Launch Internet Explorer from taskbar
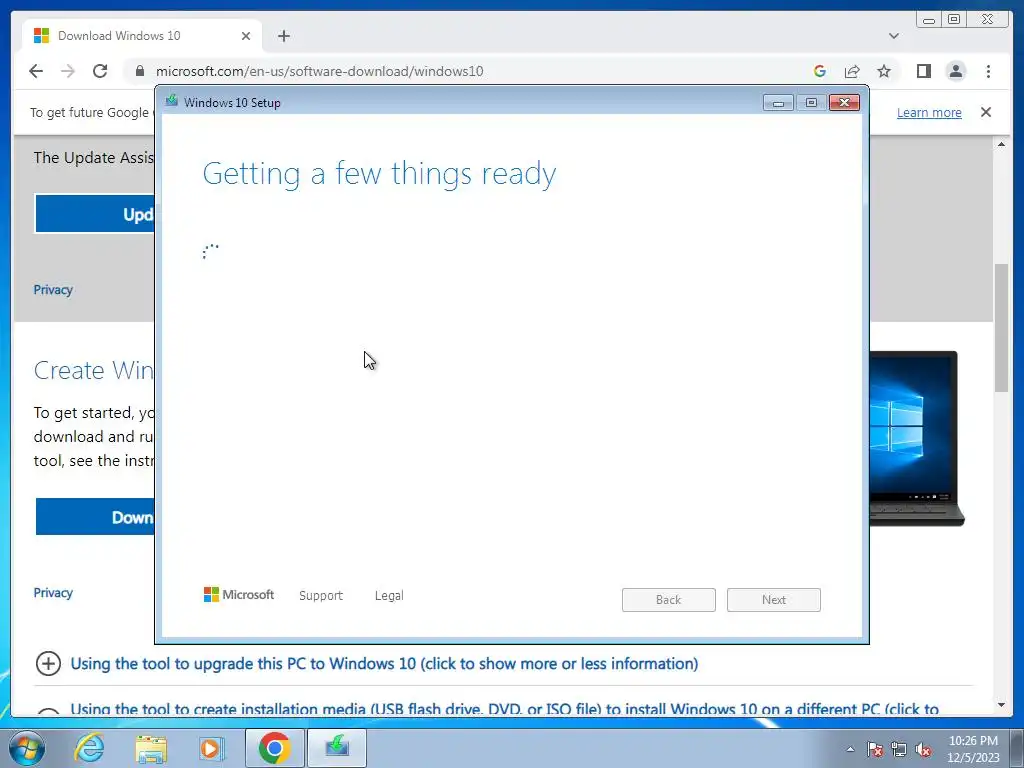 point(89,748)
